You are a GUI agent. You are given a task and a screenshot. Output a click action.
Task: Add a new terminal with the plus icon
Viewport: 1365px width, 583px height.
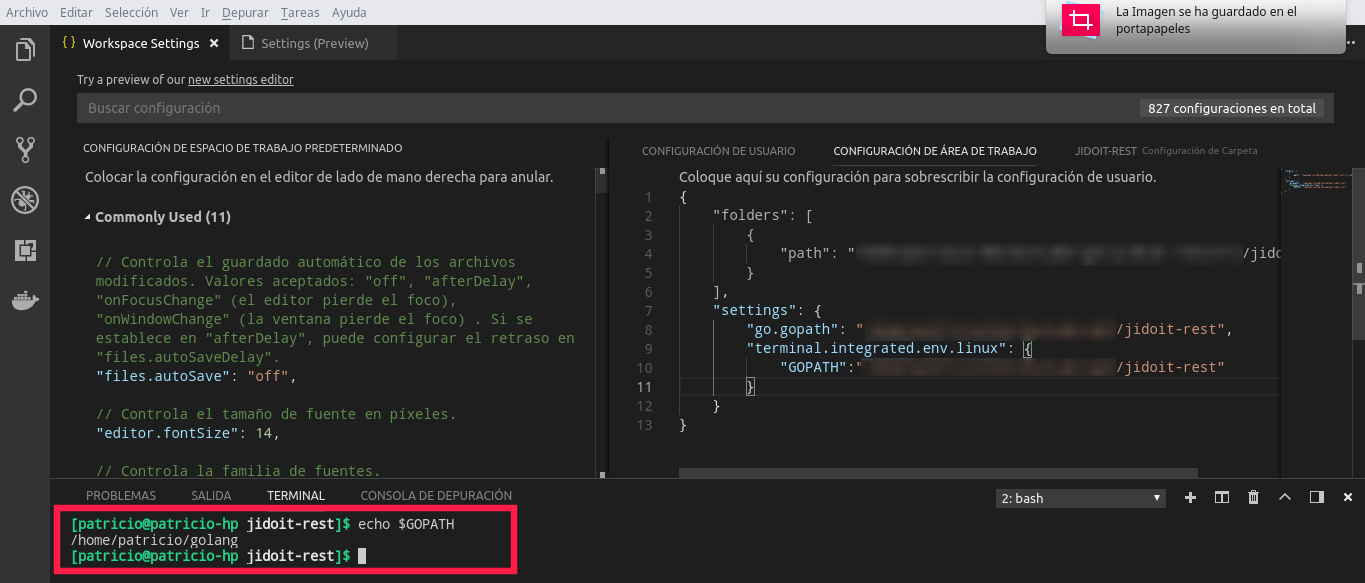1192,496
